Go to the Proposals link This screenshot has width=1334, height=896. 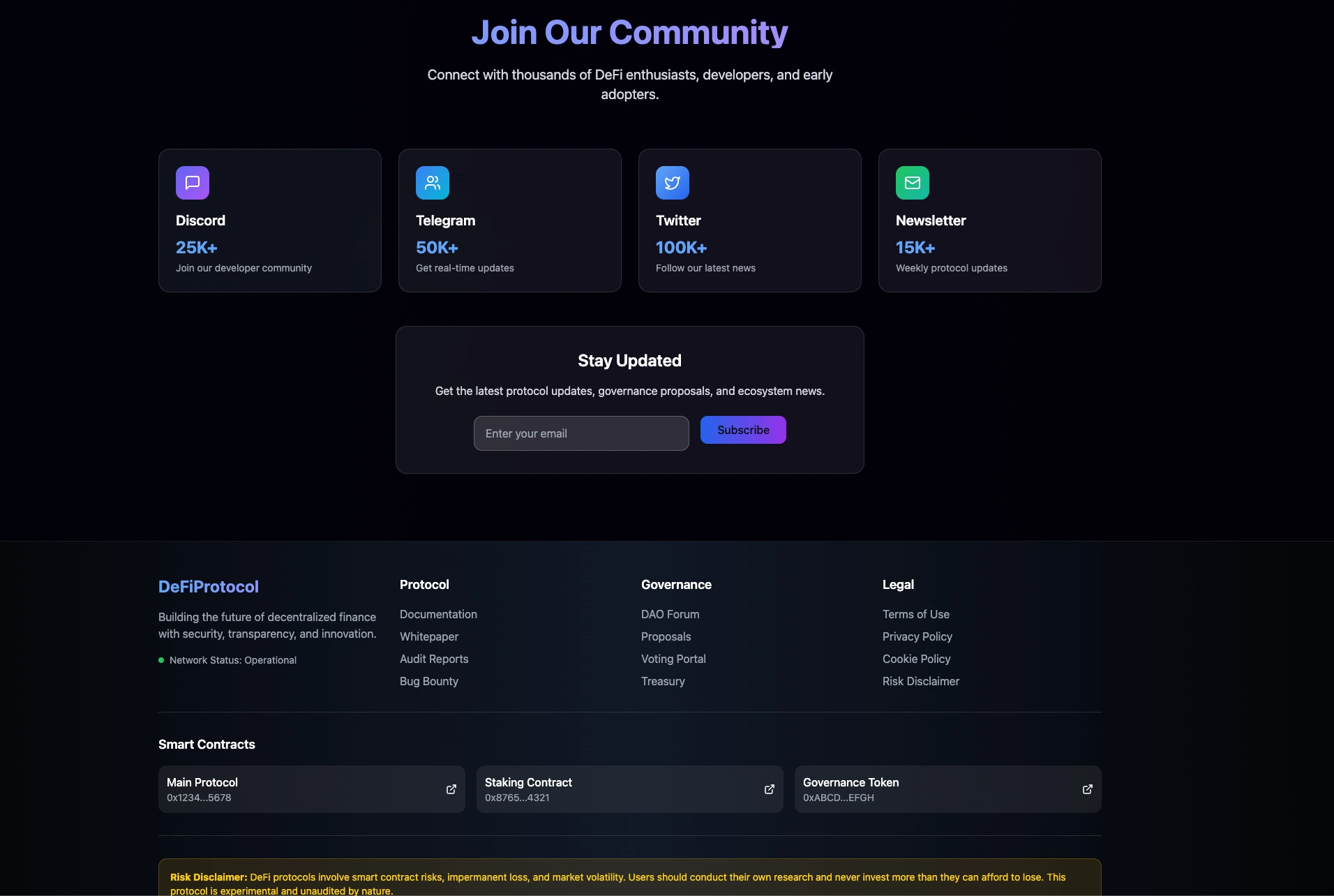(666, 636)
